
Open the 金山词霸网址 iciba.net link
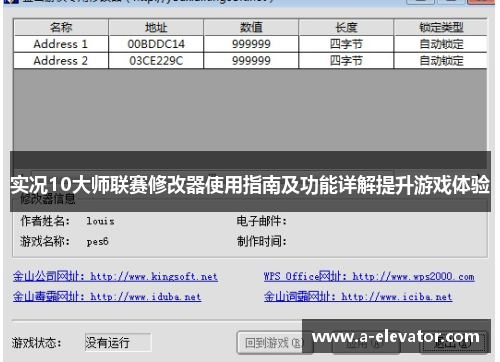coord(358,296)
